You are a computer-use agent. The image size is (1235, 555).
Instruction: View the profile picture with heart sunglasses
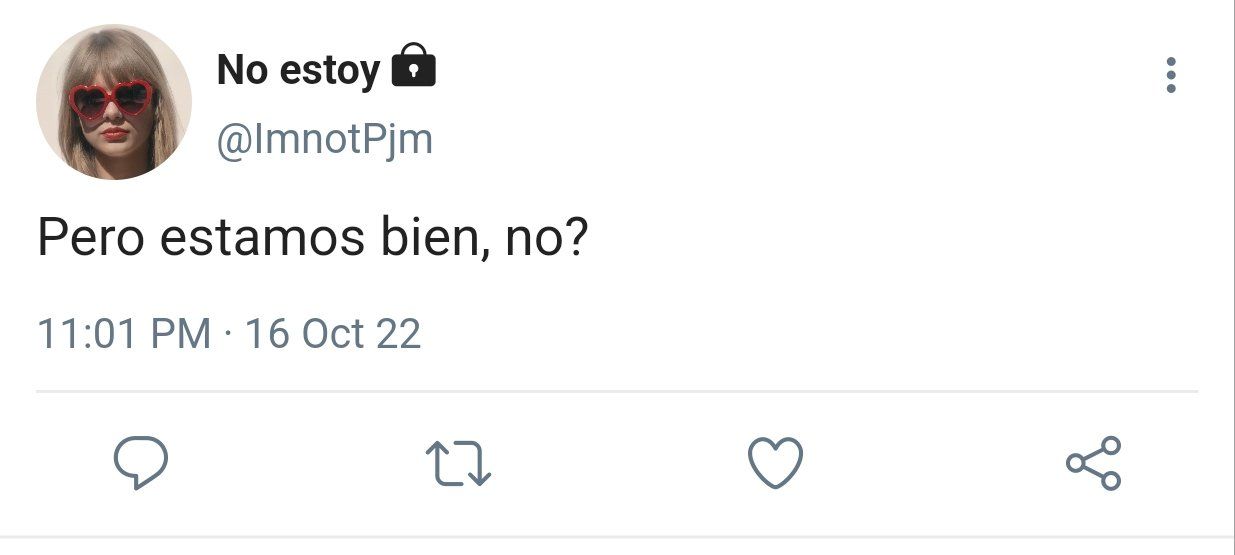(x=113, y=102)
